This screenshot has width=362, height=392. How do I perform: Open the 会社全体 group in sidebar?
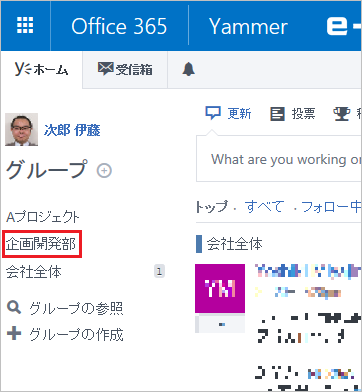[34, 272]
